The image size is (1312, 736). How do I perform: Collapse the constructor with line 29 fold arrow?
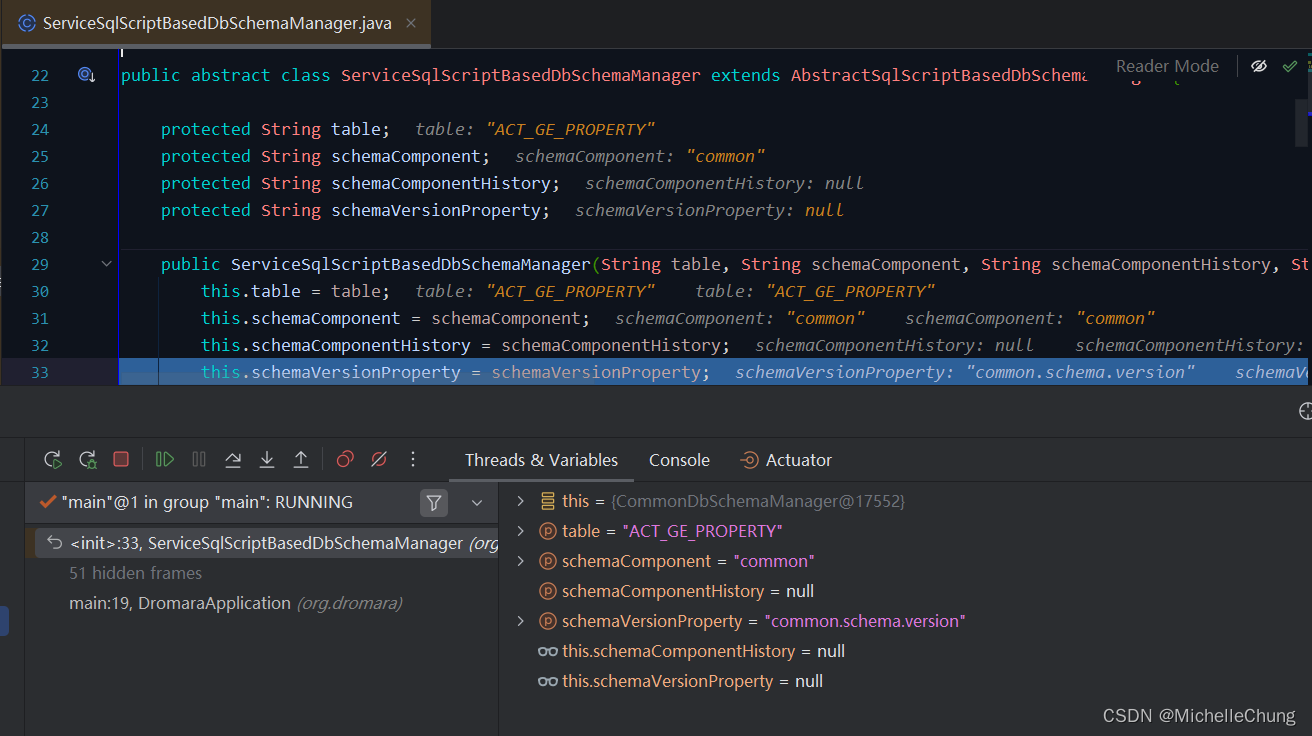[x=107, y=264]
